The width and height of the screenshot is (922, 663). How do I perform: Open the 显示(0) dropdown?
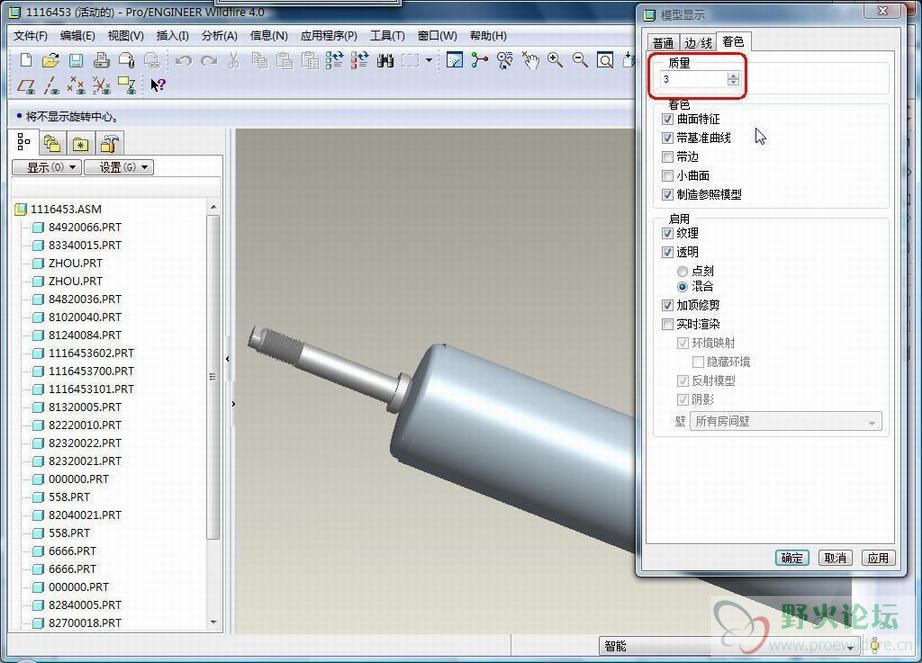(46, 168)
